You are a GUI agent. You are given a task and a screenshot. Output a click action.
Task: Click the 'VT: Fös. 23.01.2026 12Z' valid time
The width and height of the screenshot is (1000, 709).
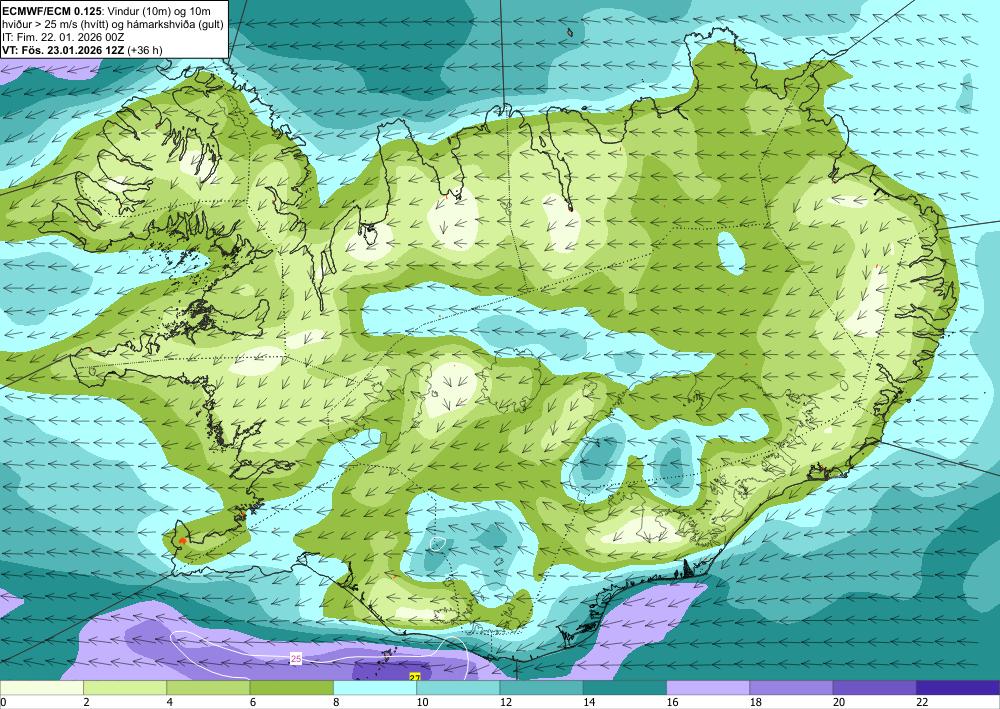pos(64,50)
